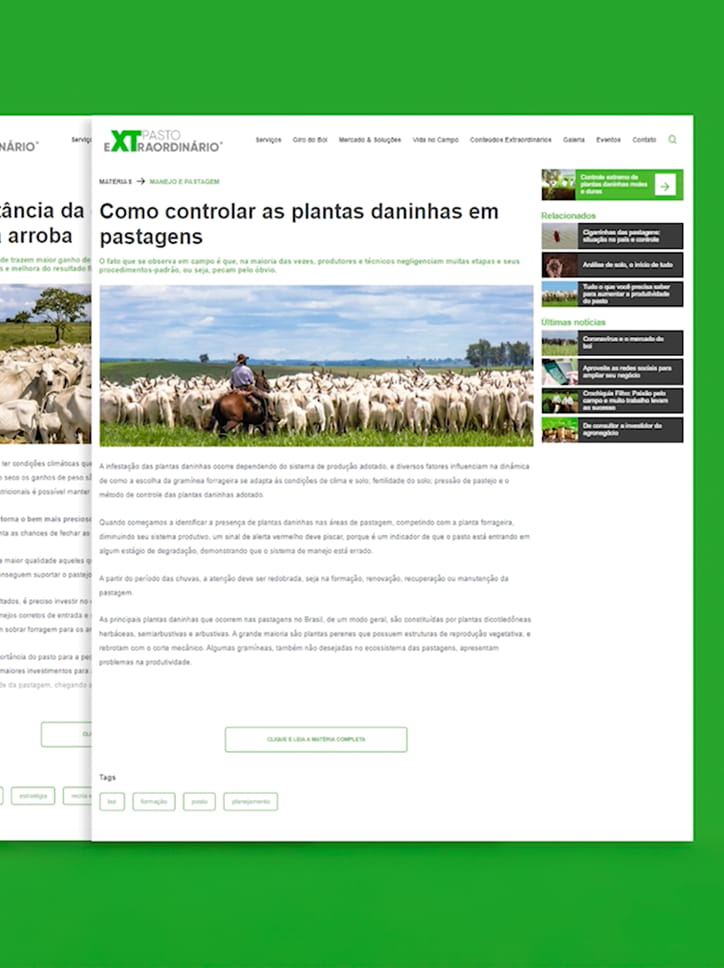Click 'Clique e leia a matéria completa' button
724x968 pixels.
point(316,740)
